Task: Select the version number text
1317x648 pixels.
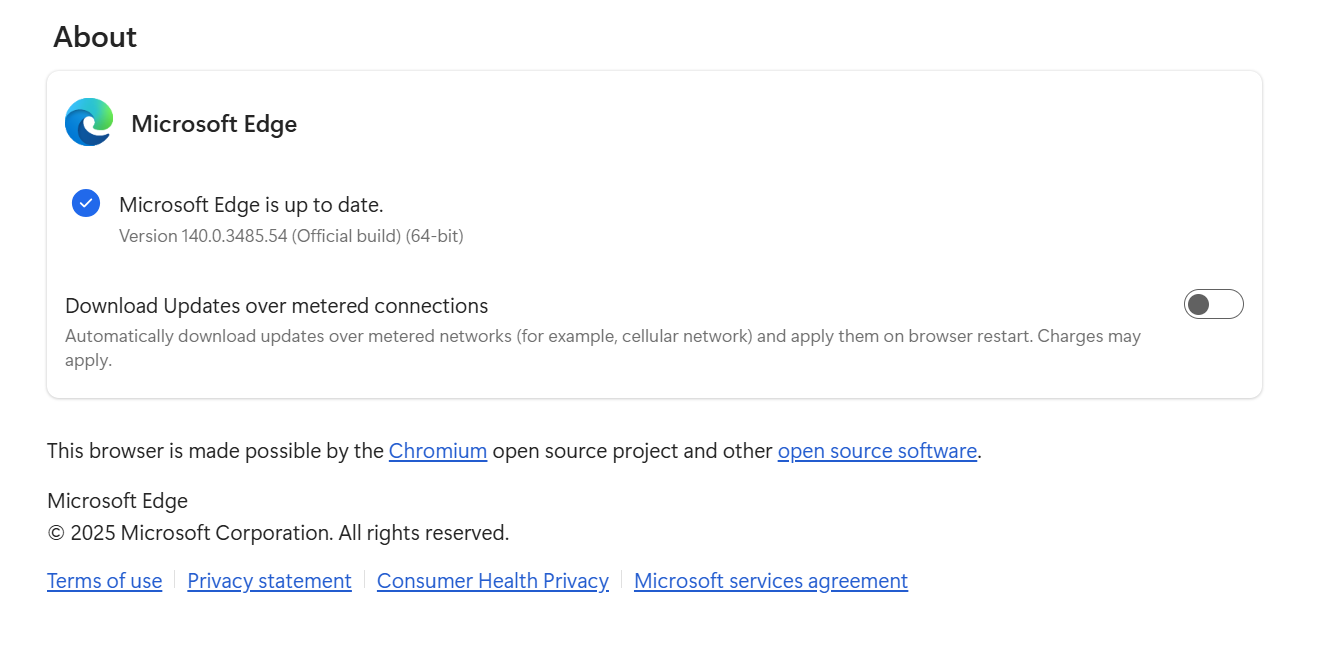Action: pyautogui.click(x=291, y=236)
